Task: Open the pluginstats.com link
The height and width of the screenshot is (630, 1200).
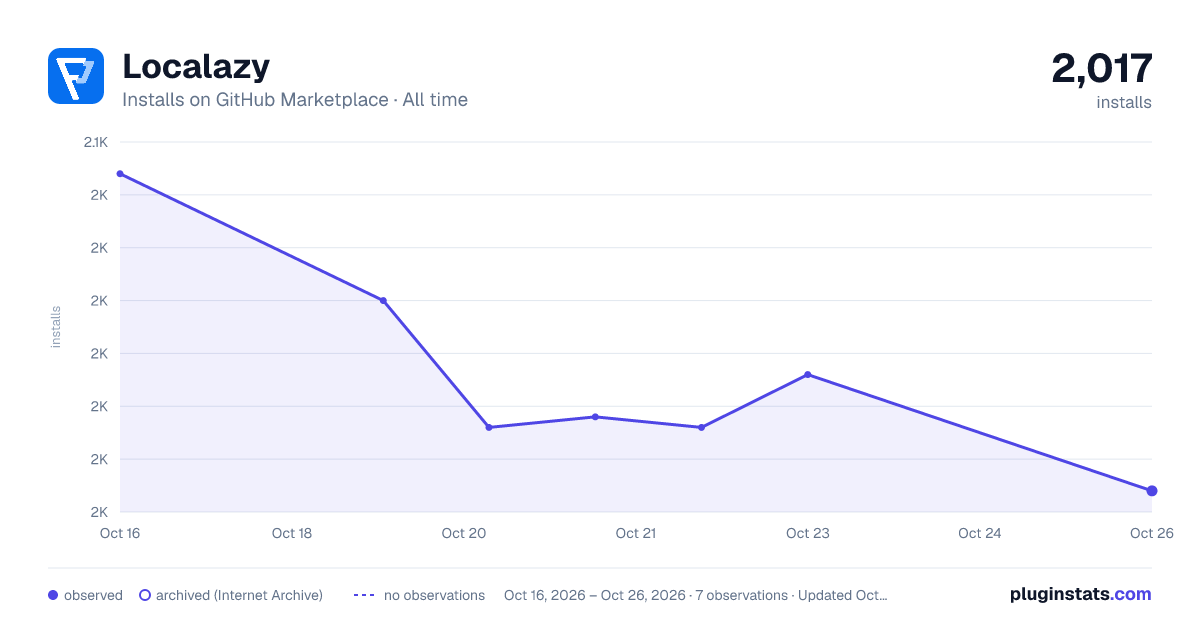Action: pos(1080,594)
